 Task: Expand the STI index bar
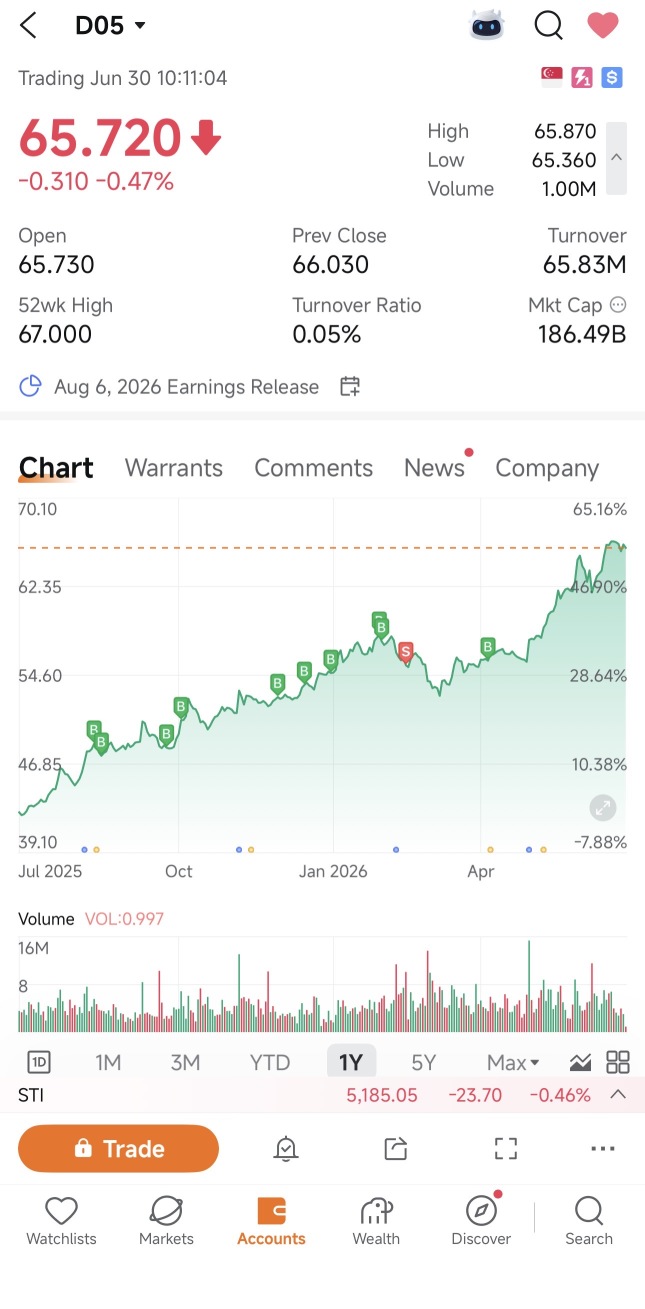coord(618,1095)
